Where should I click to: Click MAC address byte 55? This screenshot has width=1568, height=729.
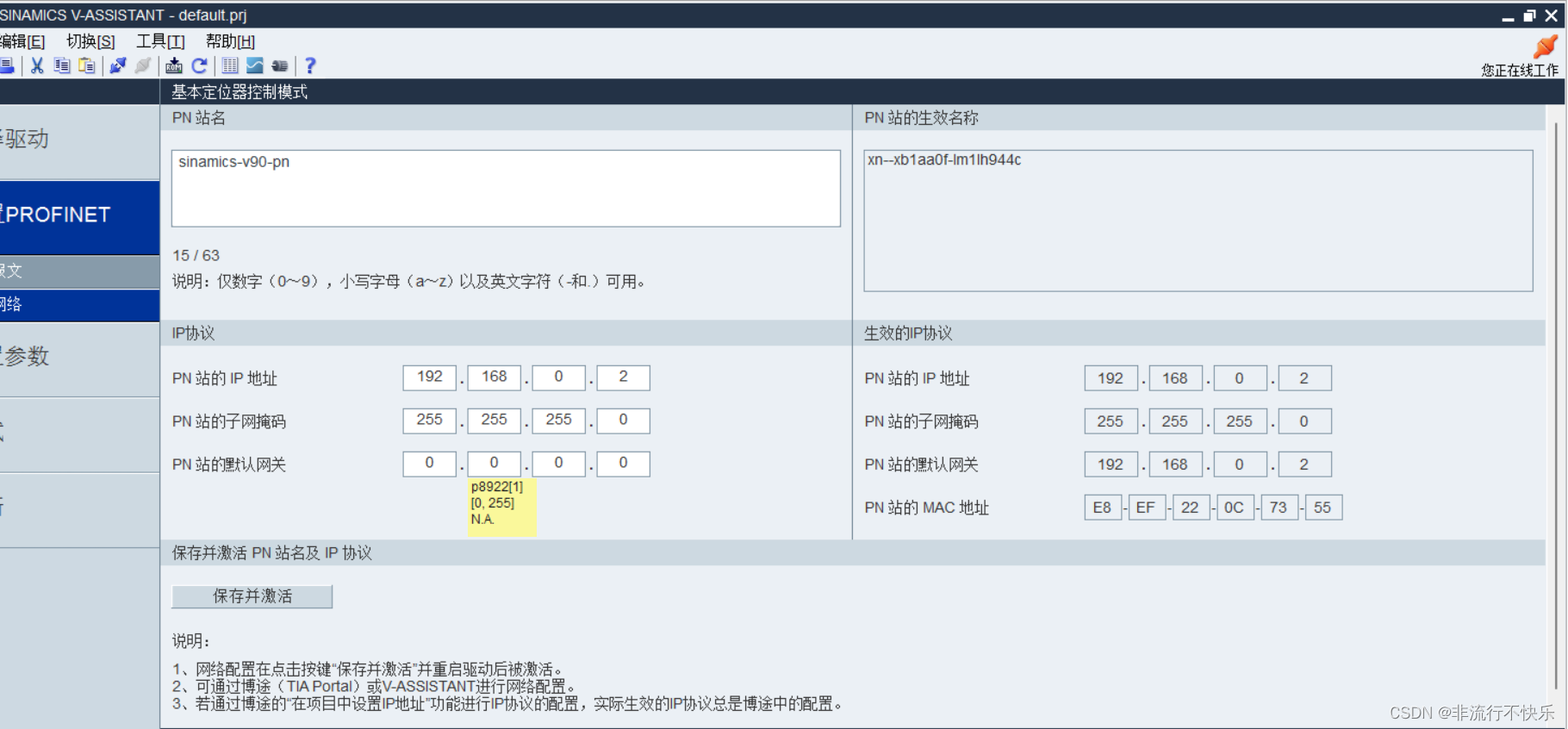coord(1323,508)
